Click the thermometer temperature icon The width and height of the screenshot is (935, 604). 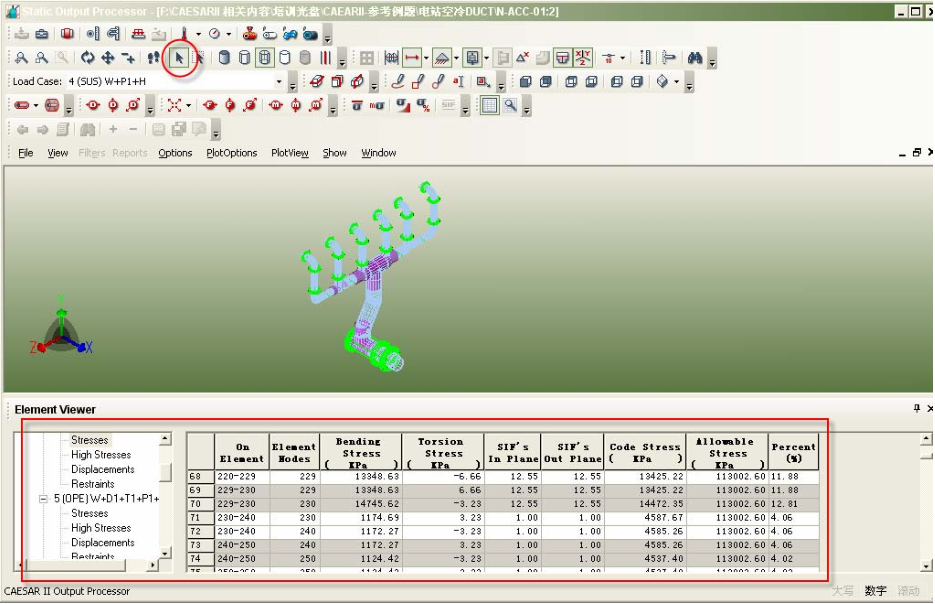pyautogui.click(x=184, y=34)
